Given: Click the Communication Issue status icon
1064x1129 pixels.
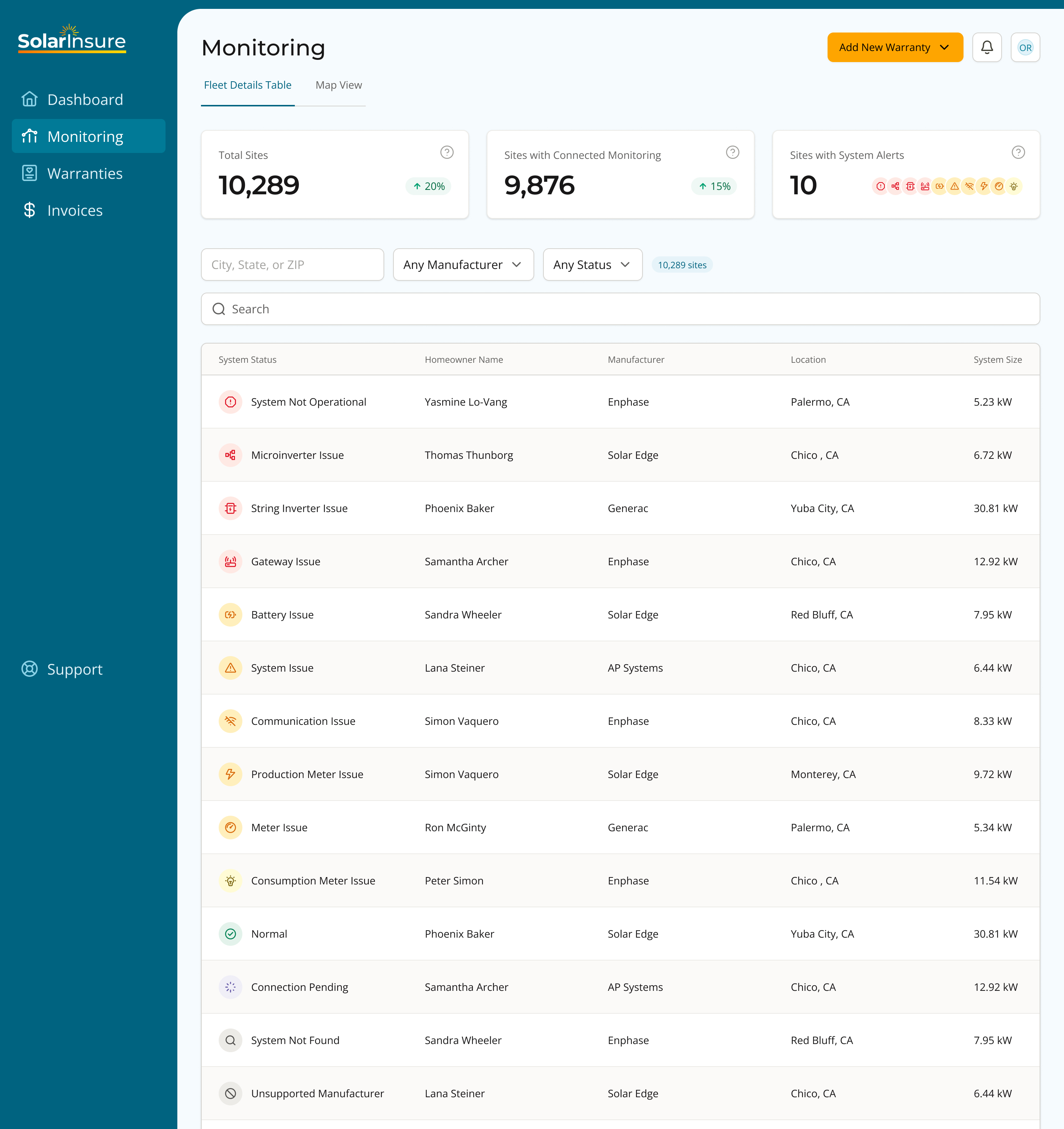Looking at the screenshot, I should [231, 721].
